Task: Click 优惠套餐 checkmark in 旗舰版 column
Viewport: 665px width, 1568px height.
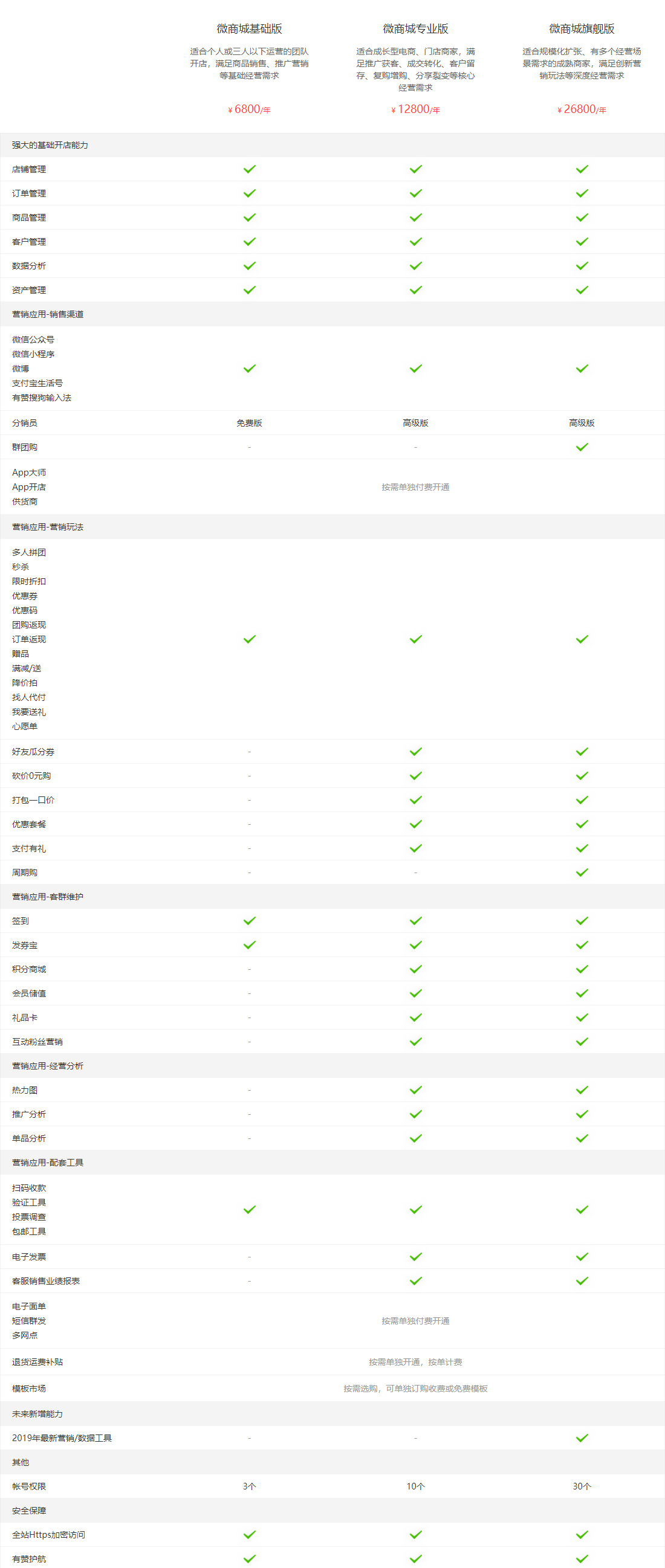Action: (582, 824)
